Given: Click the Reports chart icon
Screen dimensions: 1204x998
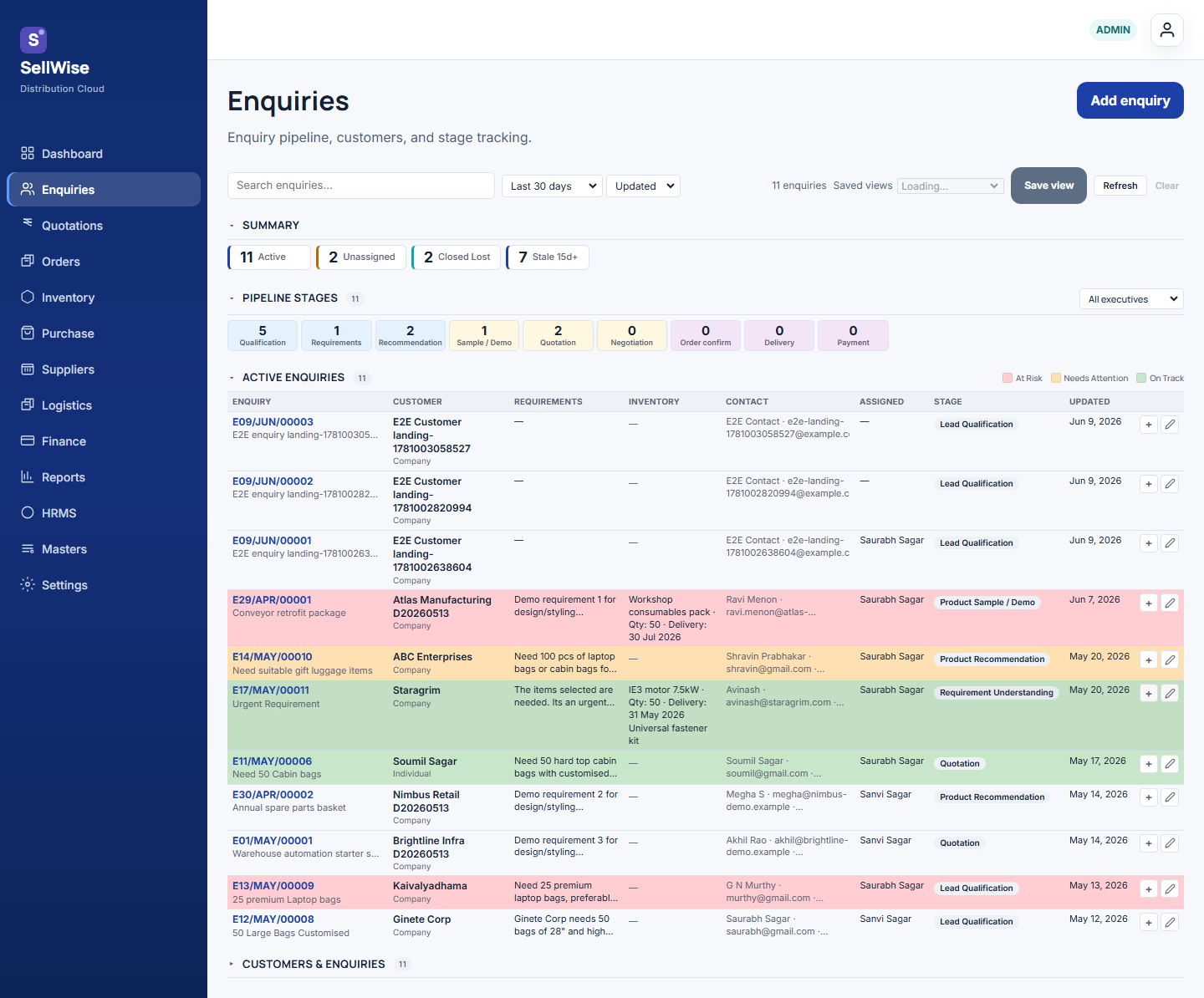Looking at the screenshot, I should [x=28, y=476].
